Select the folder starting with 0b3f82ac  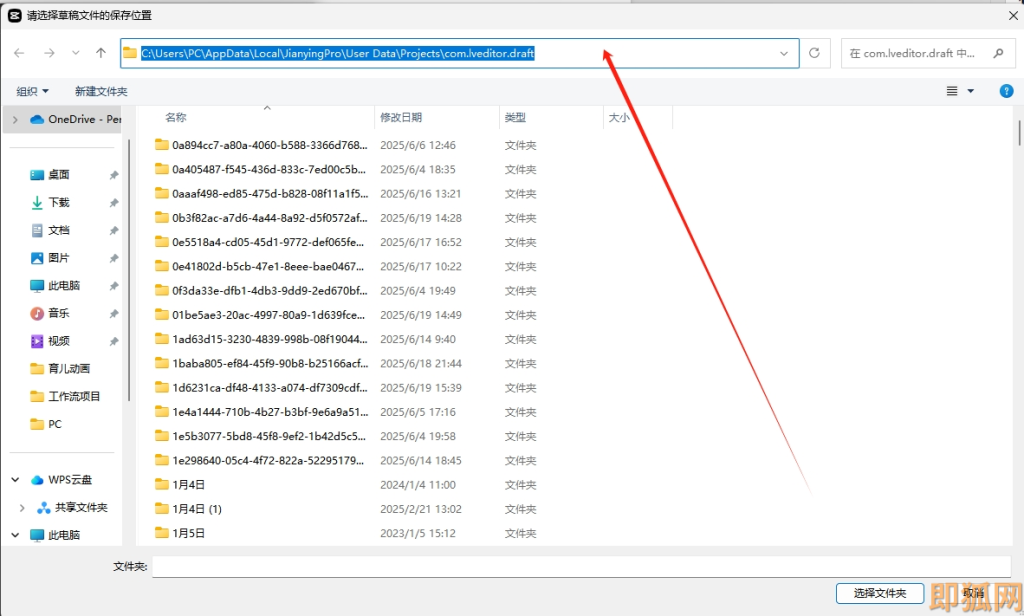pos(261,218)
